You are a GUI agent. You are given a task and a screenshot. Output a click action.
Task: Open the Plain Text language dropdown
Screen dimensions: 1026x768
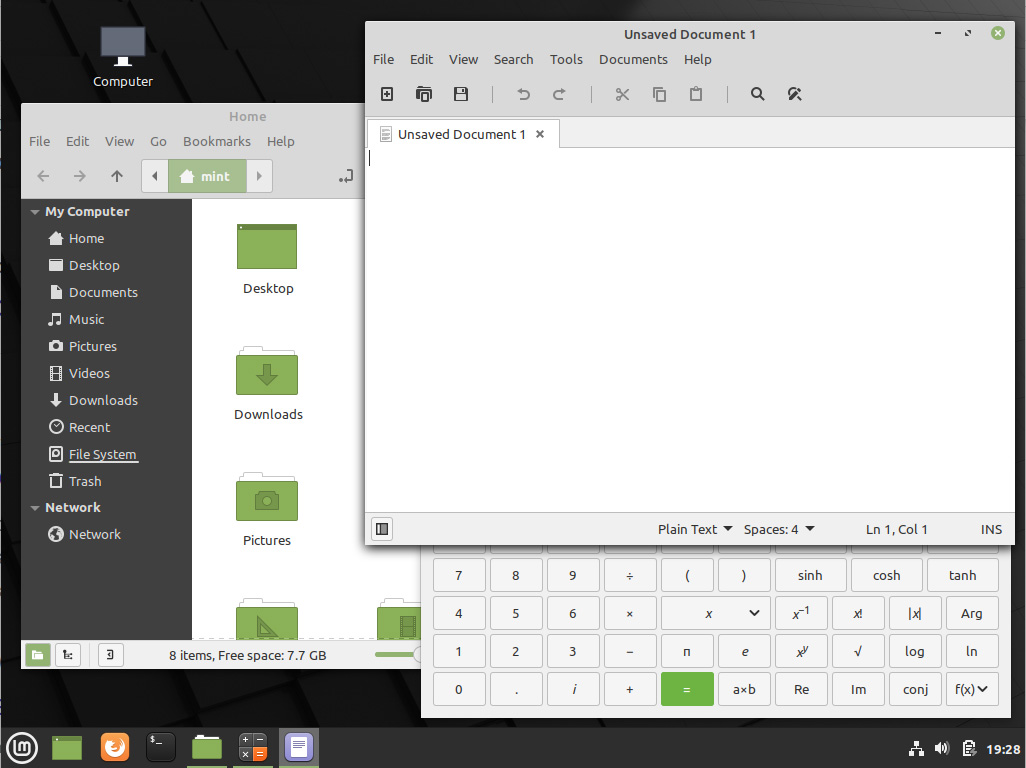point(695,529)
